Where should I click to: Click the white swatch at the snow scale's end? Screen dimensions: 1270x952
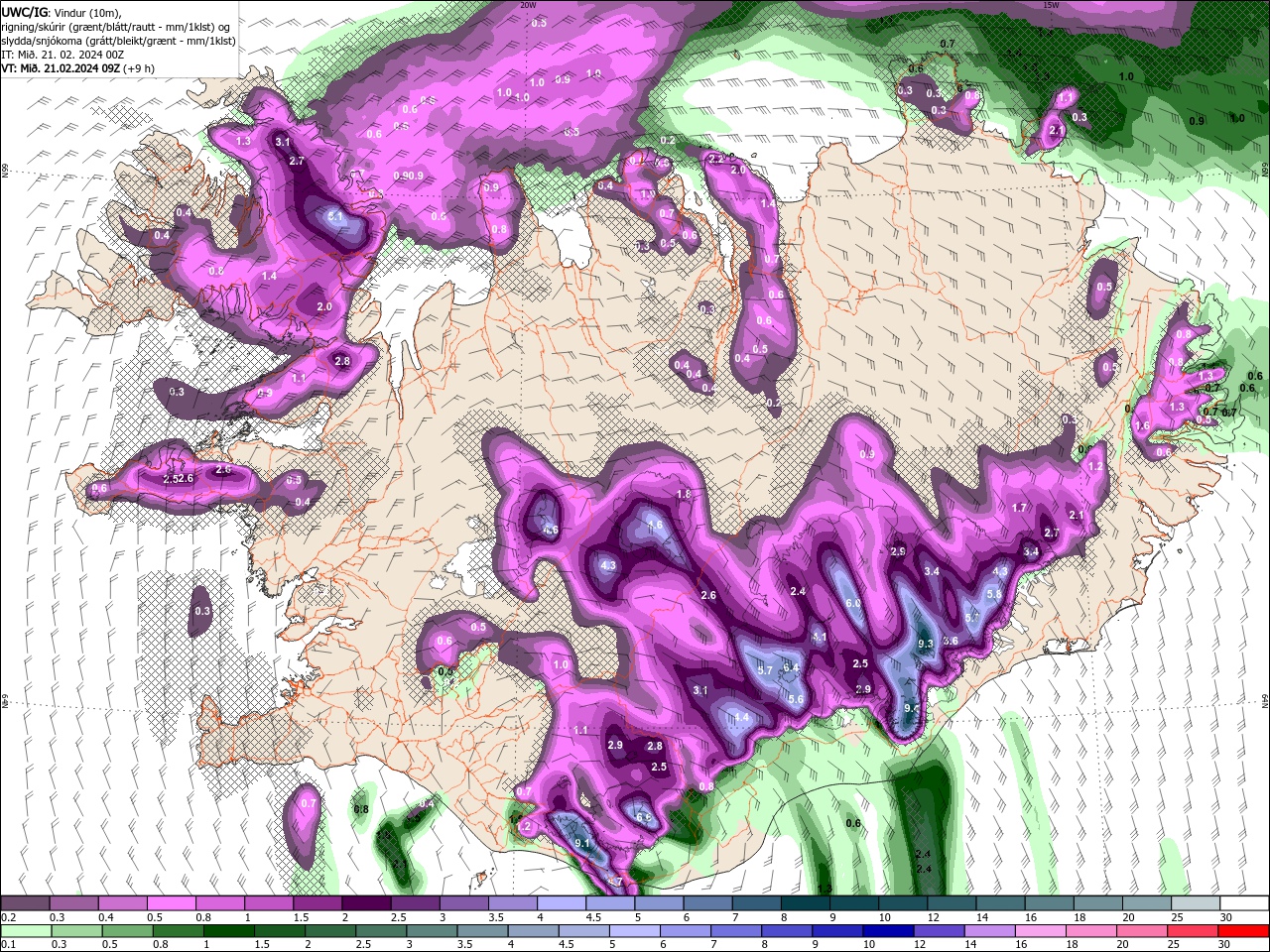(1244, 903)
